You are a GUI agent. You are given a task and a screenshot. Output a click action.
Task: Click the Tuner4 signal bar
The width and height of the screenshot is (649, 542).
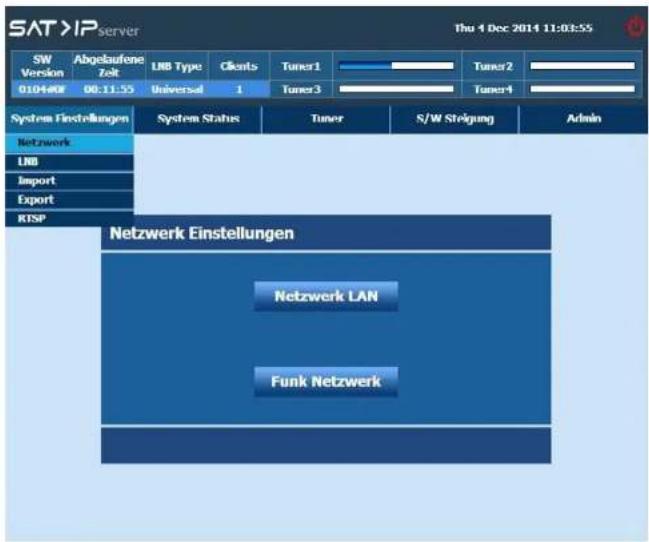click(x=582, y=89)
